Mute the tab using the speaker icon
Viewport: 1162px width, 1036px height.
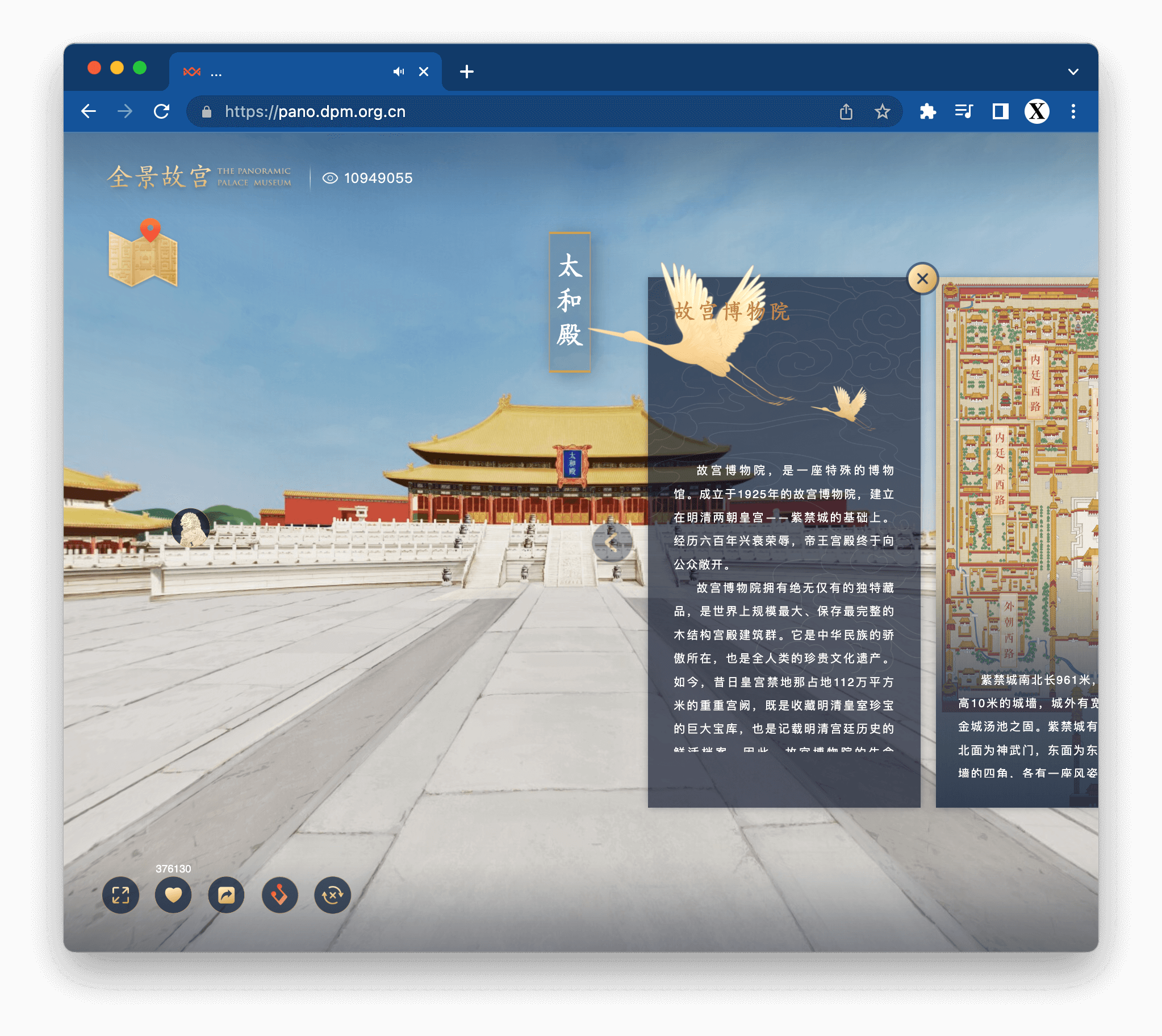click(x=399, y=72)
